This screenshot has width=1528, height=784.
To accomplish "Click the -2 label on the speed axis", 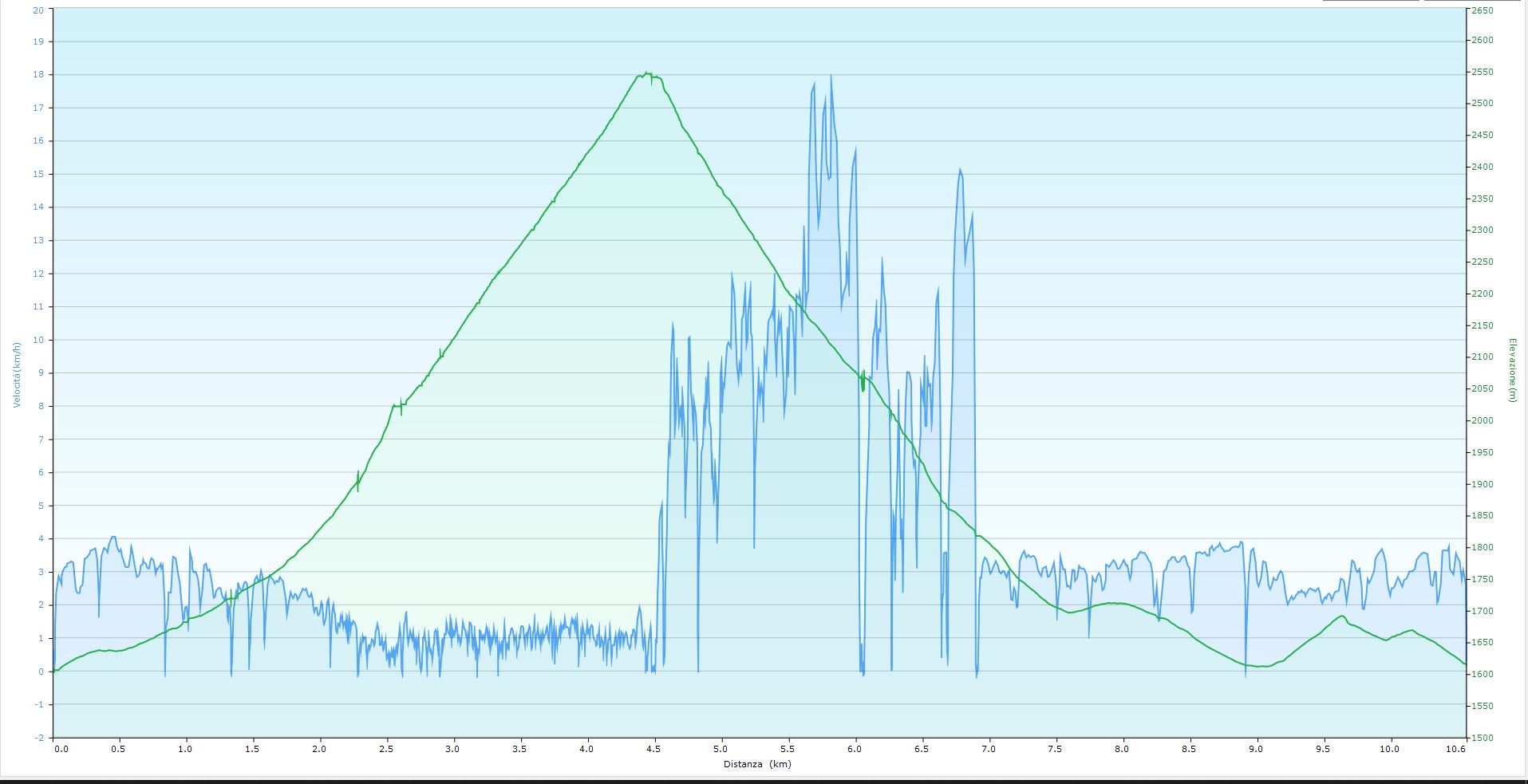I will [39, 738].
